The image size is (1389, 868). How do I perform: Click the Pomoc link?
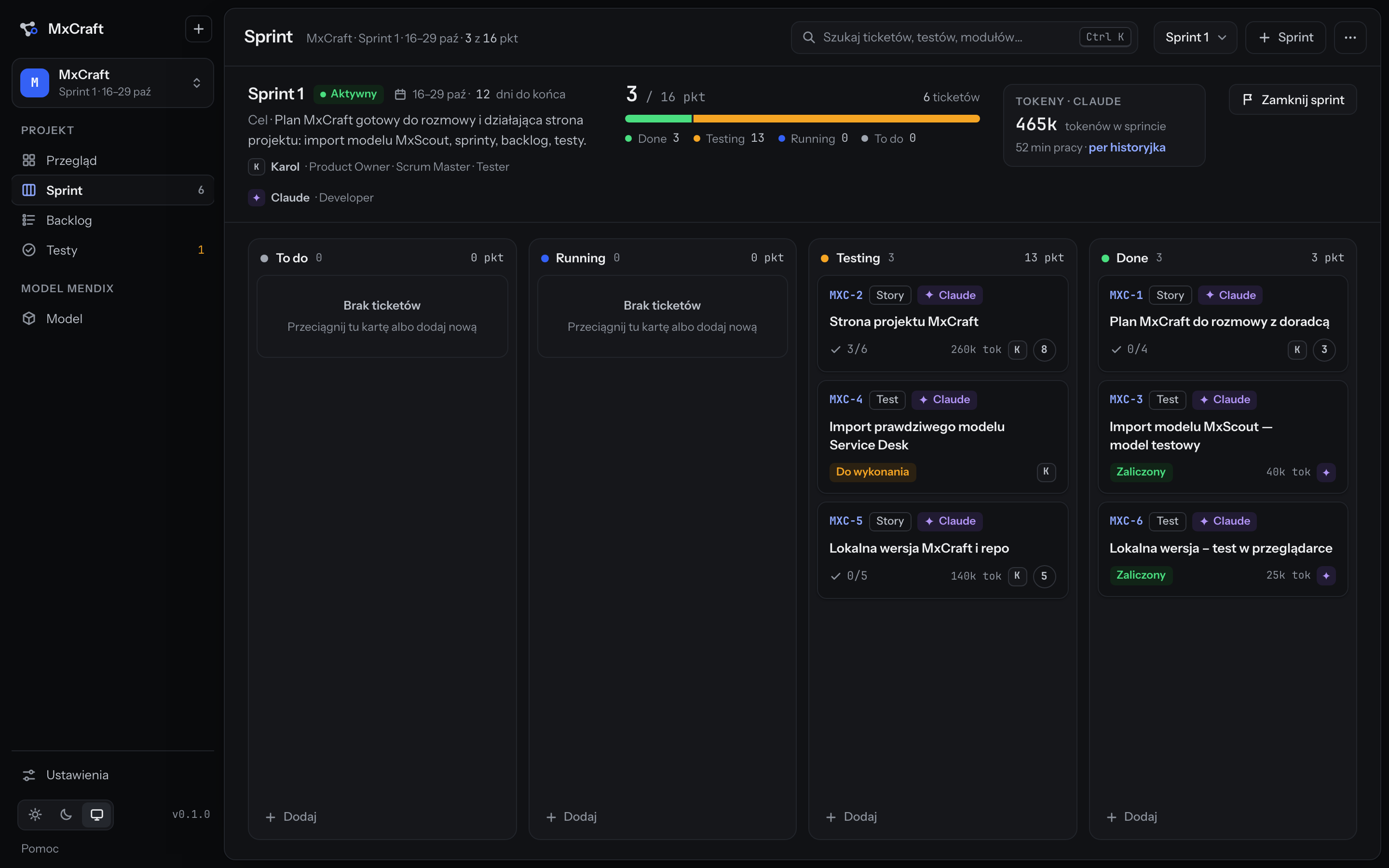click(x=40, y=849)
